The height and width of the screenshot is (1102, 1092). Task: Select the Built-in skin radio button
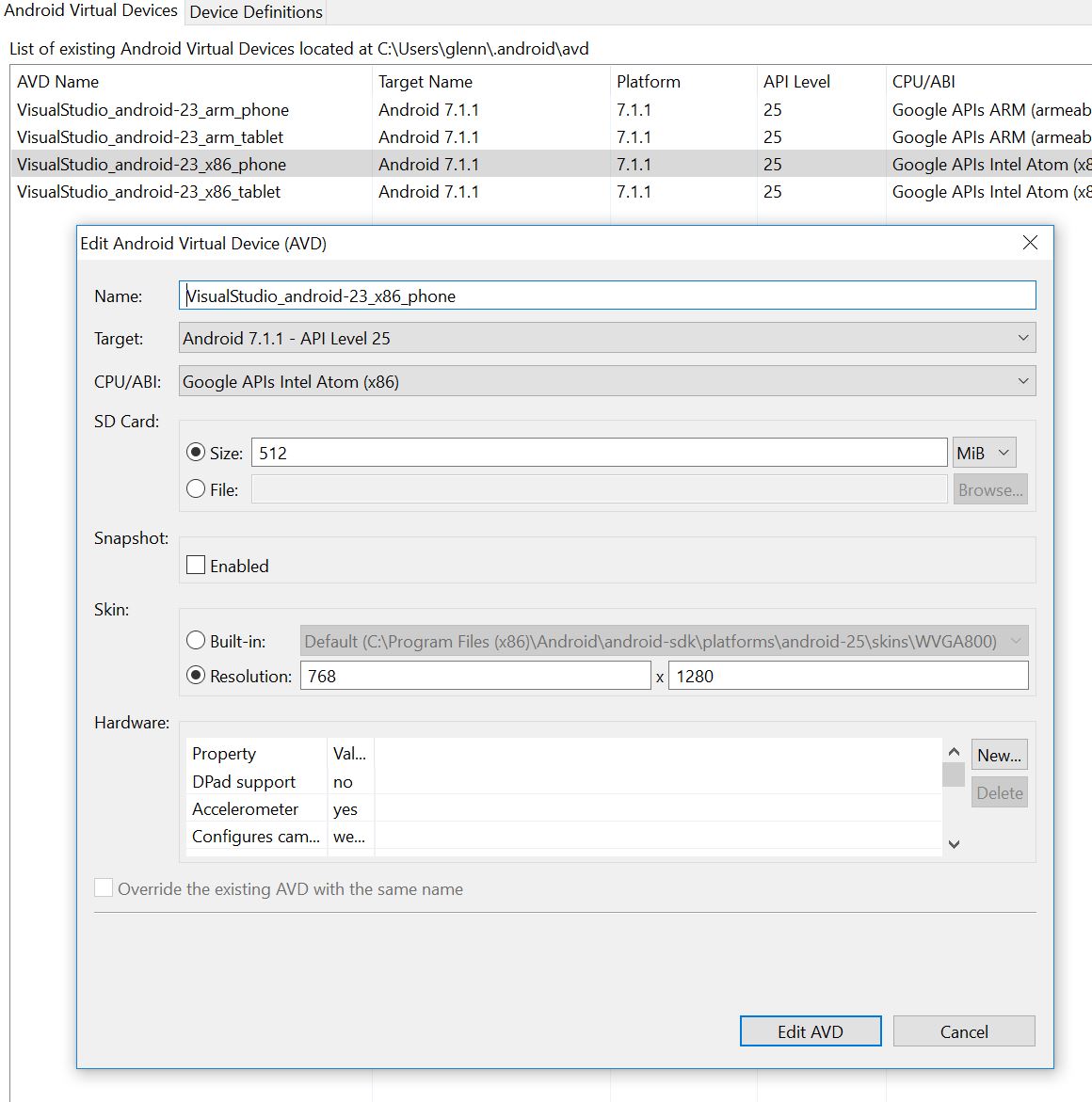196,640
